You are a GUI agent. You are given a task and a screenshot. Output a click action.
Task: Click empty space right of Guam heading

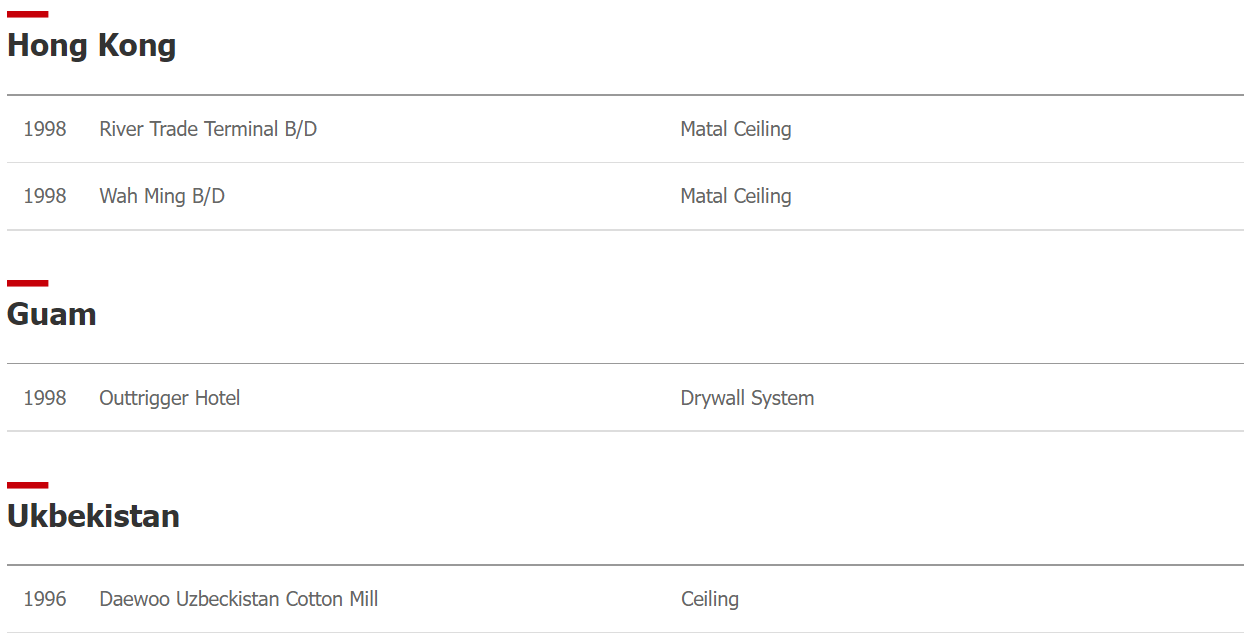[670, 314]
